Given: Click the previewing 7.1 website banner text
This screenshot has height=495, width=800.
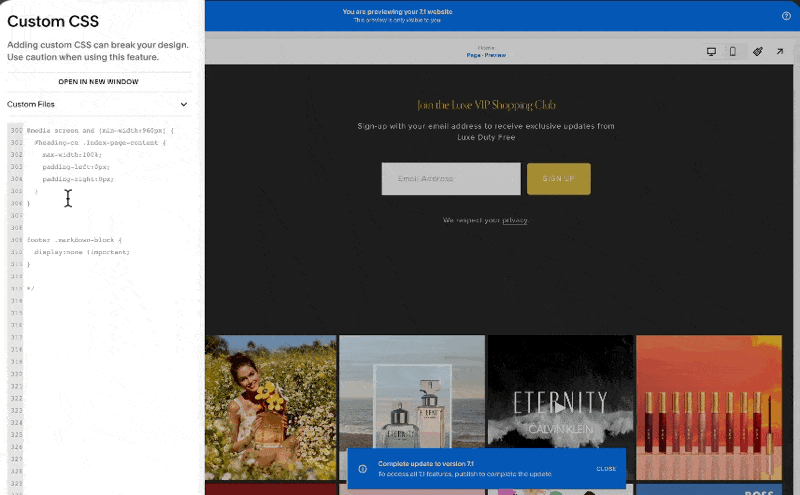Looking at the screenshot, I should tap(397, 12).
